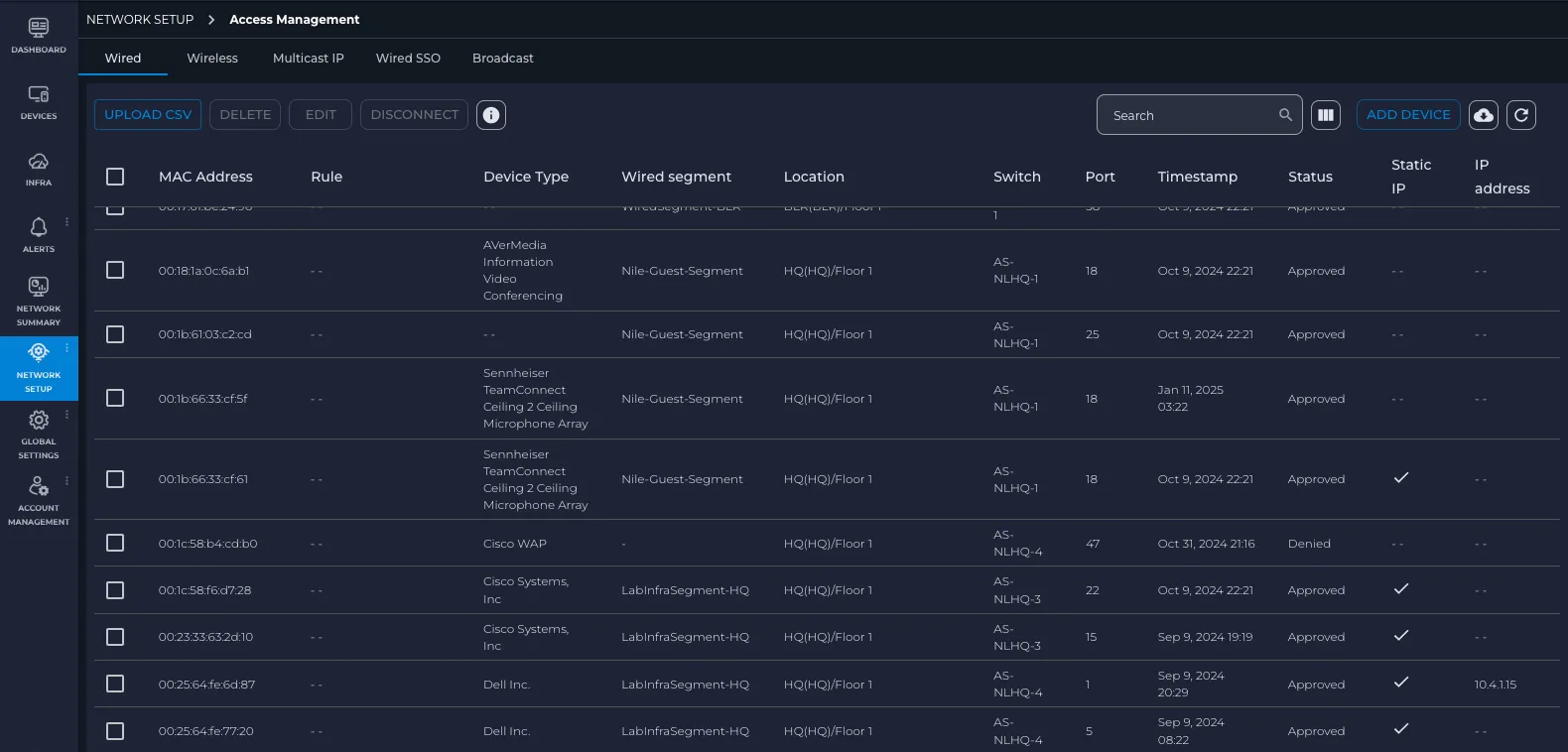Tick the checkbox for 00:1b:66:33:cf:61
This screenshot has height=752, width=1568.
click(115, 479)
